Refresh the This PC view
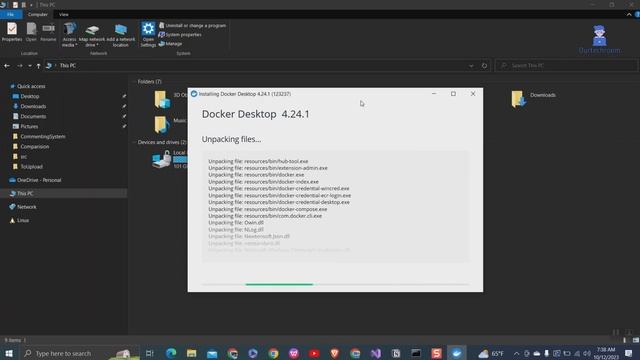The width and height of the screenshot is (640, 360). point(484,66)
